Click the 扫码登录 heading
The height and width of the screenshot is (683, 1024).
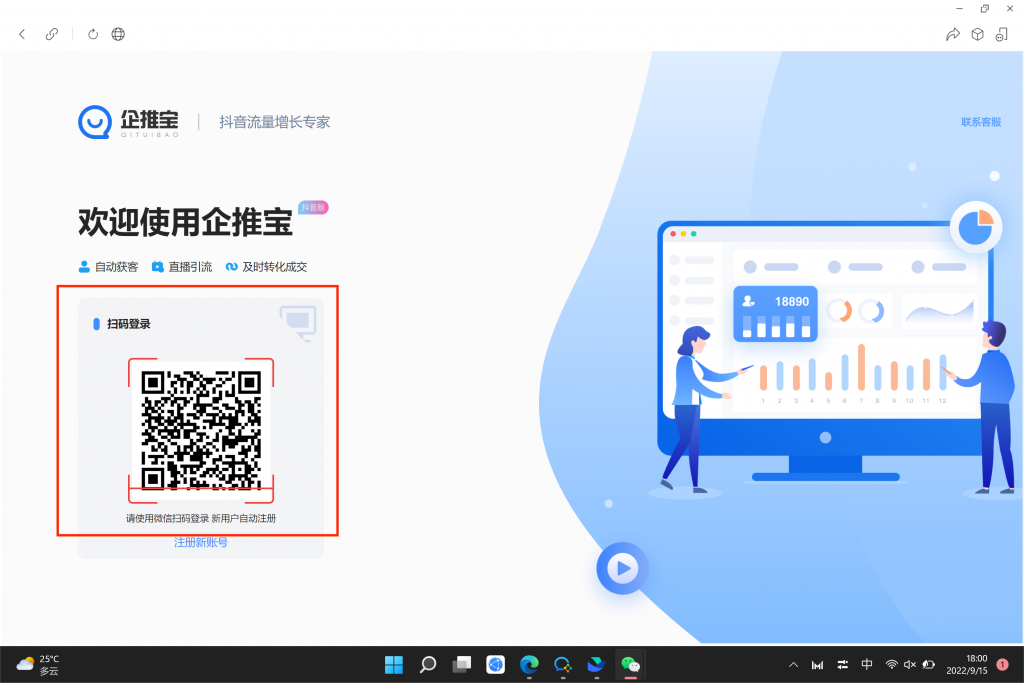point(129,324)
